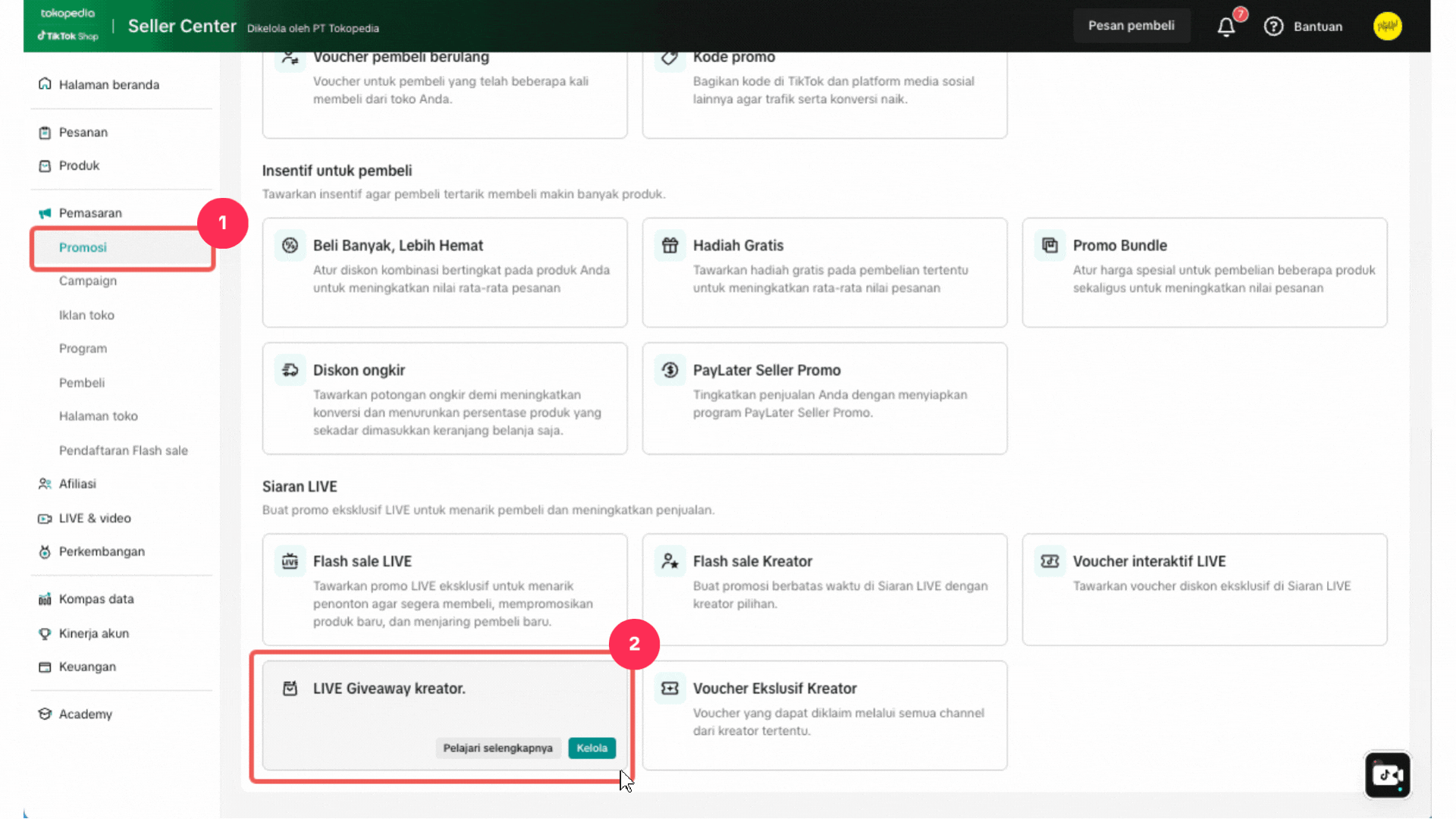
Task: Click the Promo Bundle icon
Action: [1050, 245]
